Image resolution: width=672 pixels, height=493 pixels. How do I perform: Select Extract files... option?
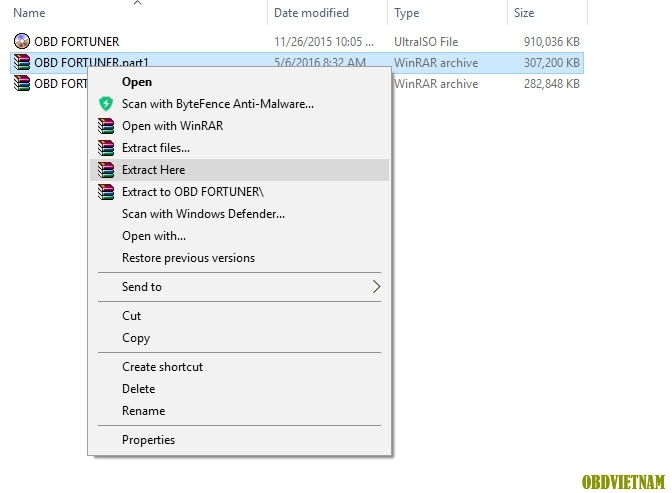156,147
